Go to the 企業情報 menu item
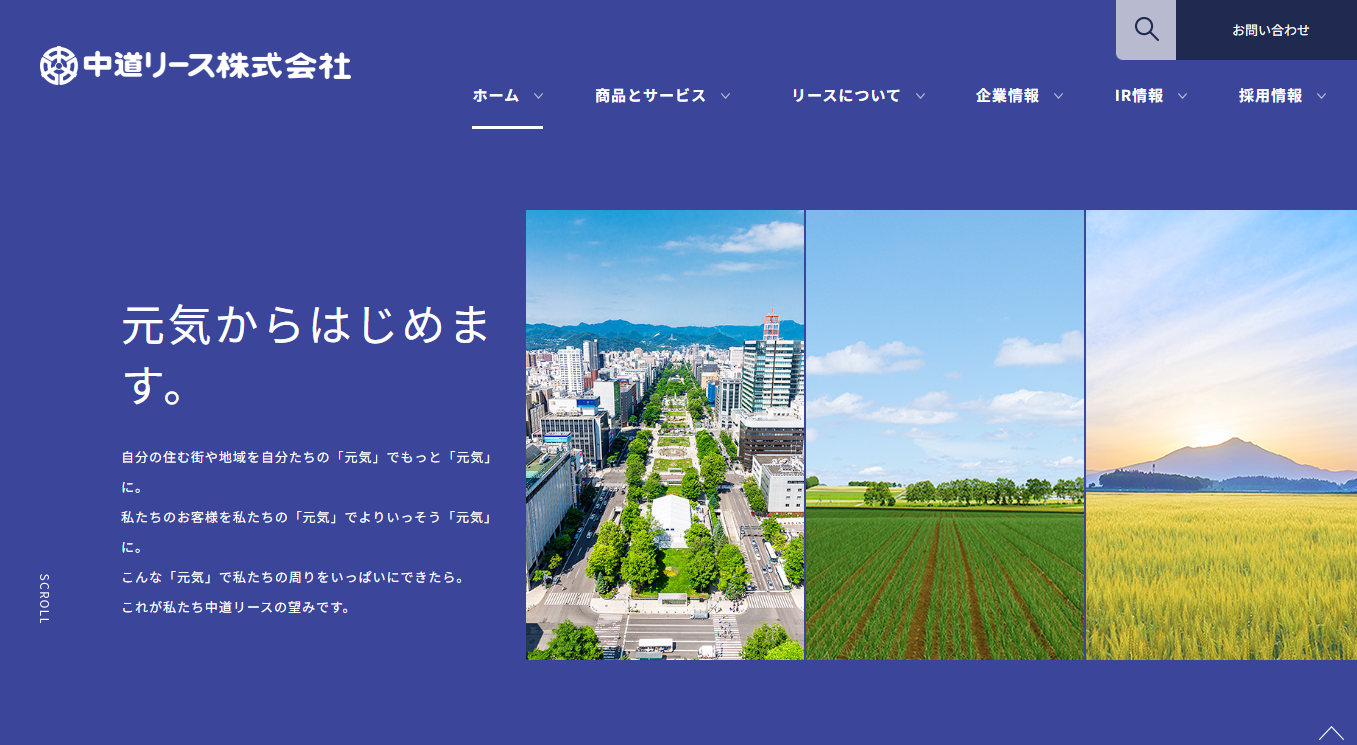Viewport: 1357px width, 745px height. 1007,96
